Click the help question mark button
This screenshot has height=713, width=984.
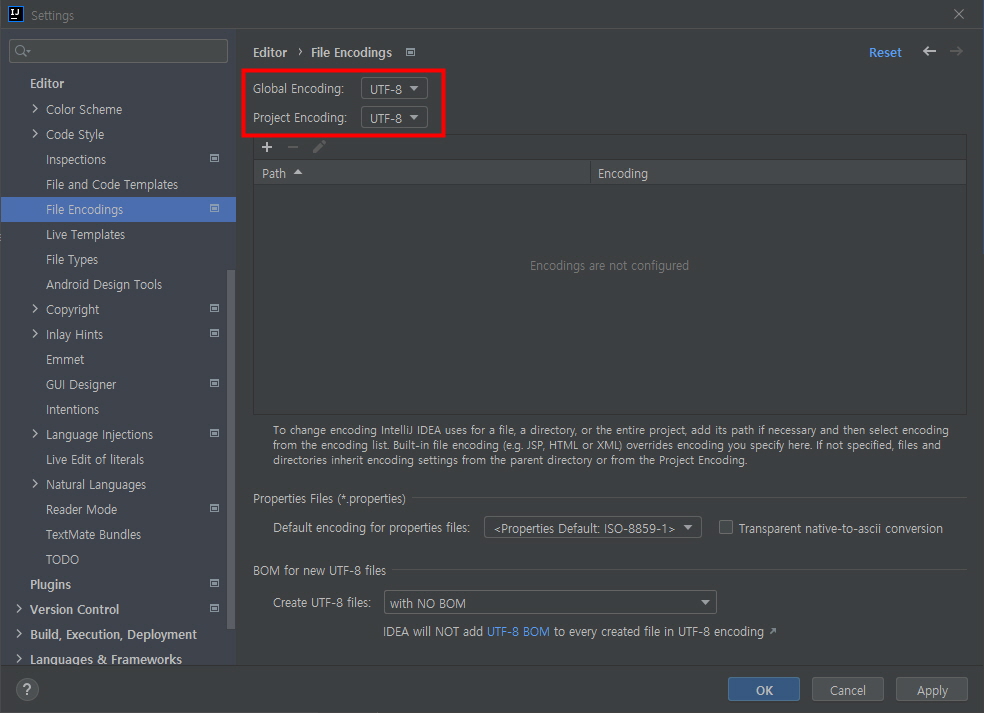click(x=26, y=690)
